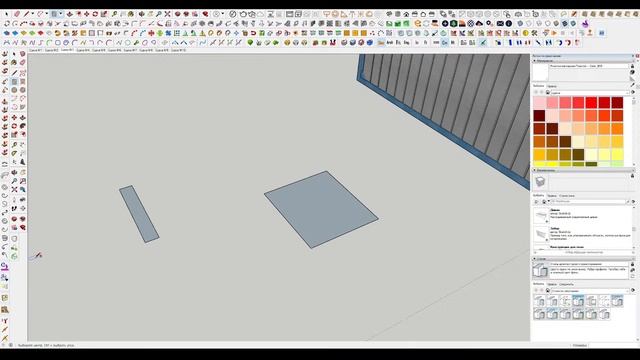Pick the Eraser tool in top toolbar
Viewport: 640px width, 360px height.
(17, 14)
